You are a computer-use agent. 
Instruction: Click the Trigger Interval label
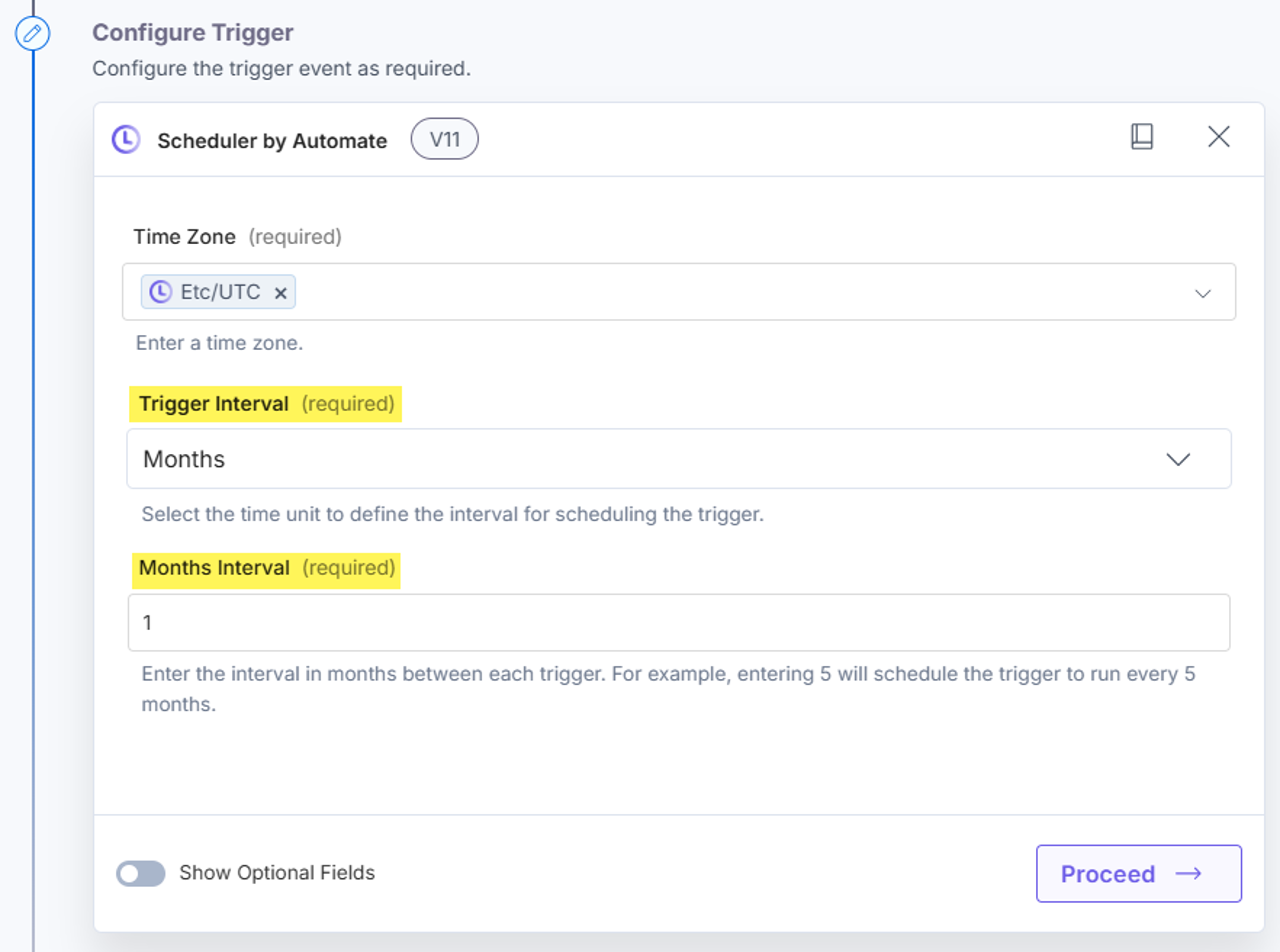(214, 404)
